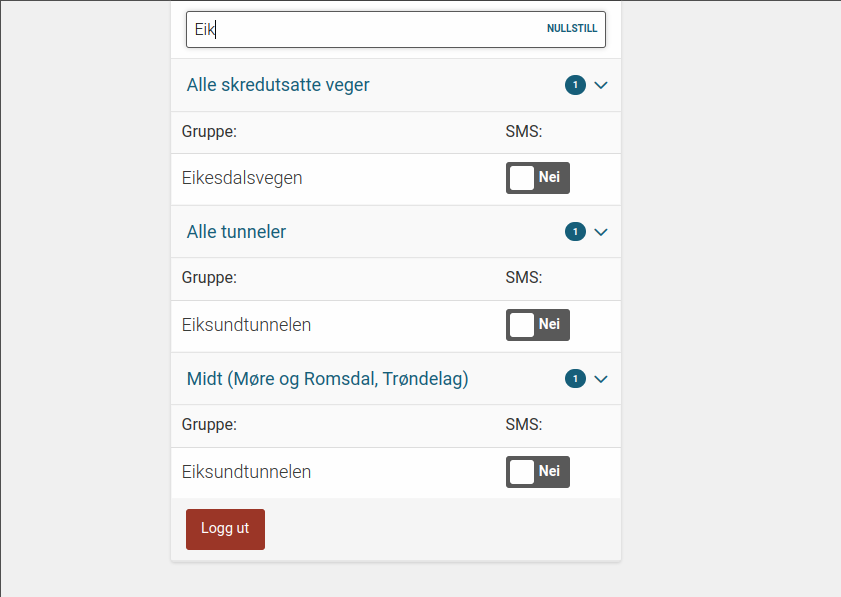Click the Eikesdalsvegen row label

pos(242,178)
